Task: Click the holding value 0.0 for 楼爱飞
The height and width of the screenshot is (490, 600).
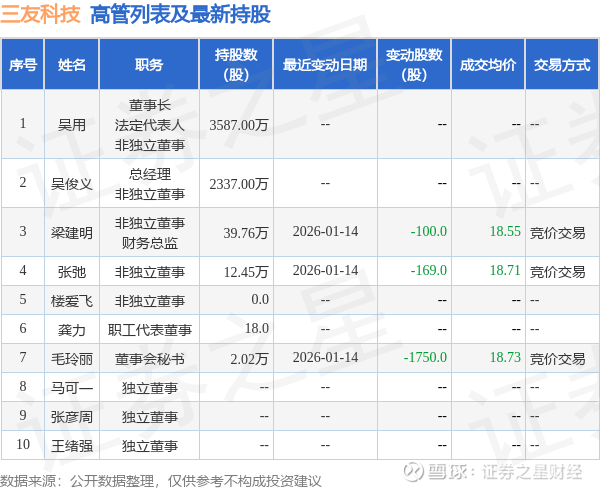Action: tap(260, 299)
